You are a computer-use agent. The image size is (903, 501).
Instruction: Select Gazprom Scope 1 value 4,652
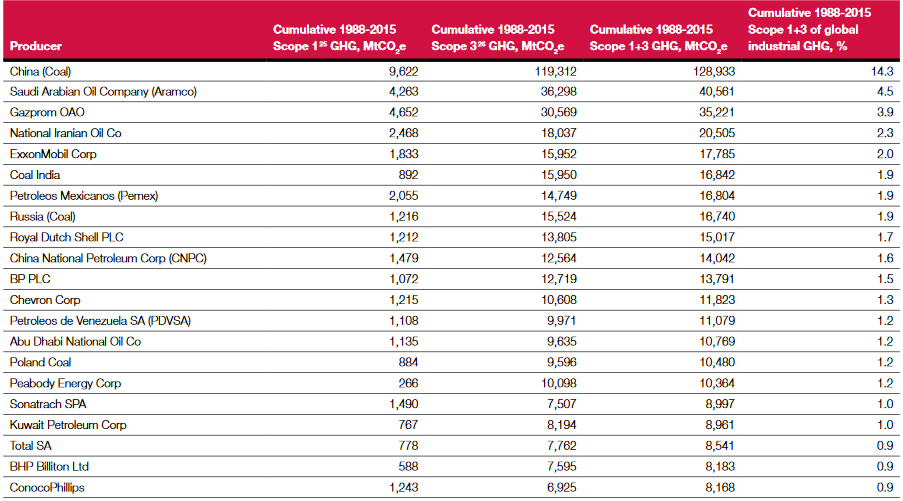(x=403, y=112)
